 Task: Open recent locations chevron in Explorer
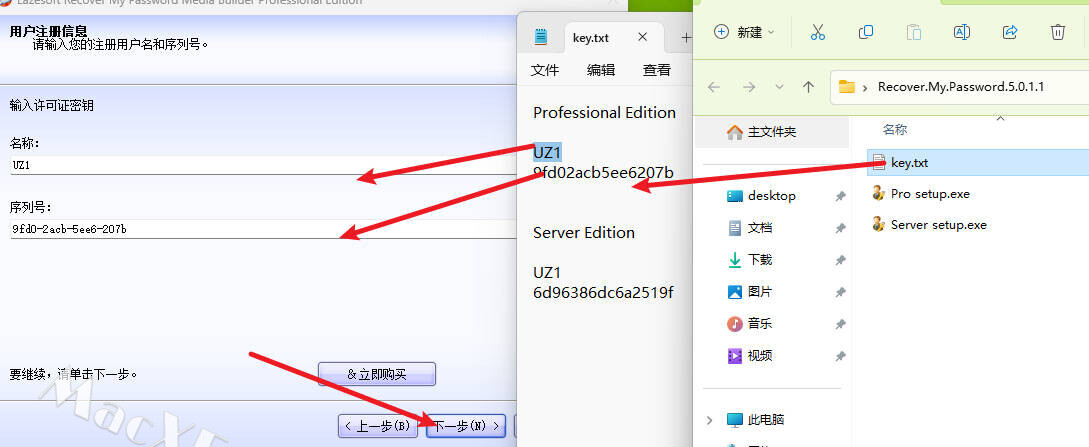pyautogui.click(x=779, y=87)
